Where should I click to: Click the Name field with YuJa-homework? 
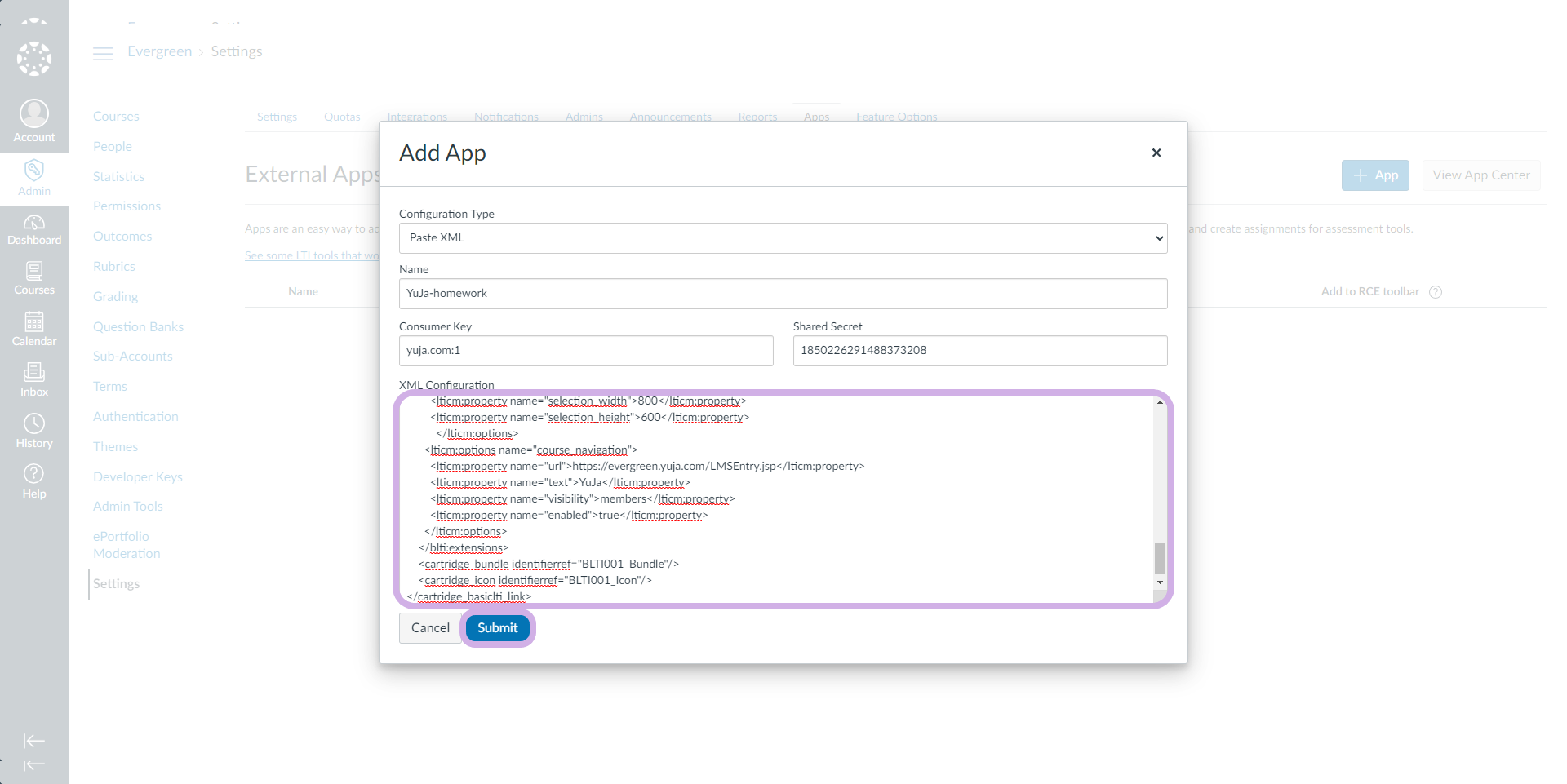coord(783,294)
